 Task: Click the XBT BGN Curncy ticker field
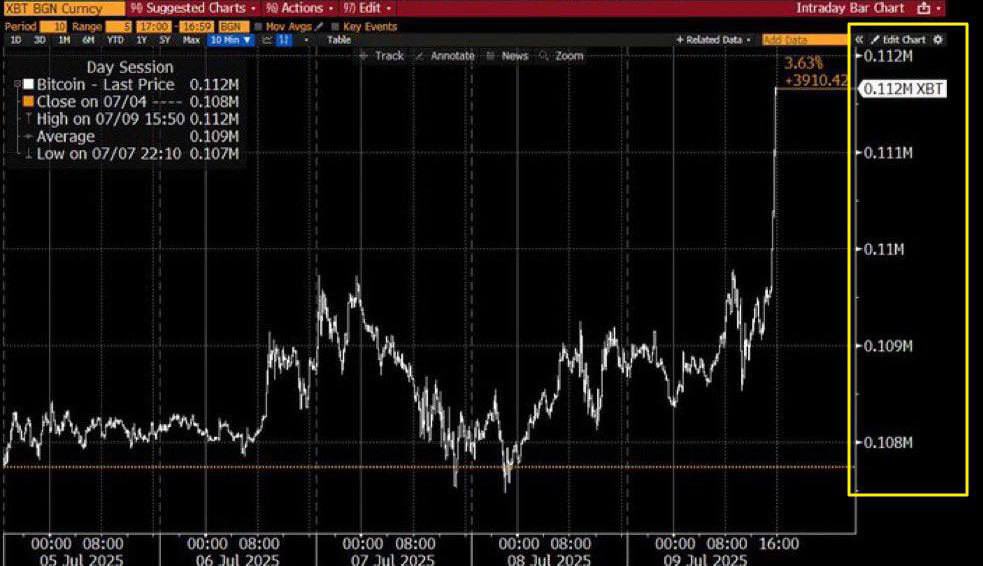point(63,8)
